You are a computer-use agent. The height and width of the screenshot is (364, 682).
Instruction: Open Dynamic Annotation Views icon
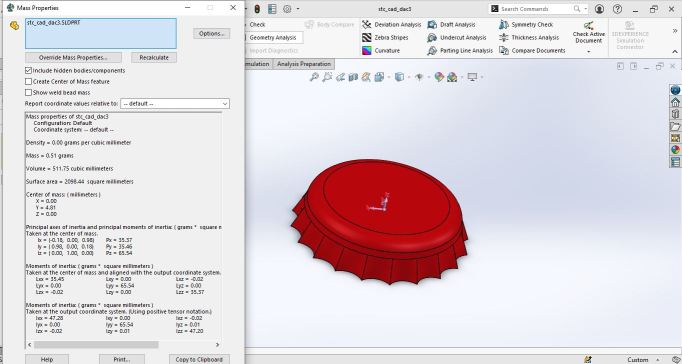tap(366, 77)
